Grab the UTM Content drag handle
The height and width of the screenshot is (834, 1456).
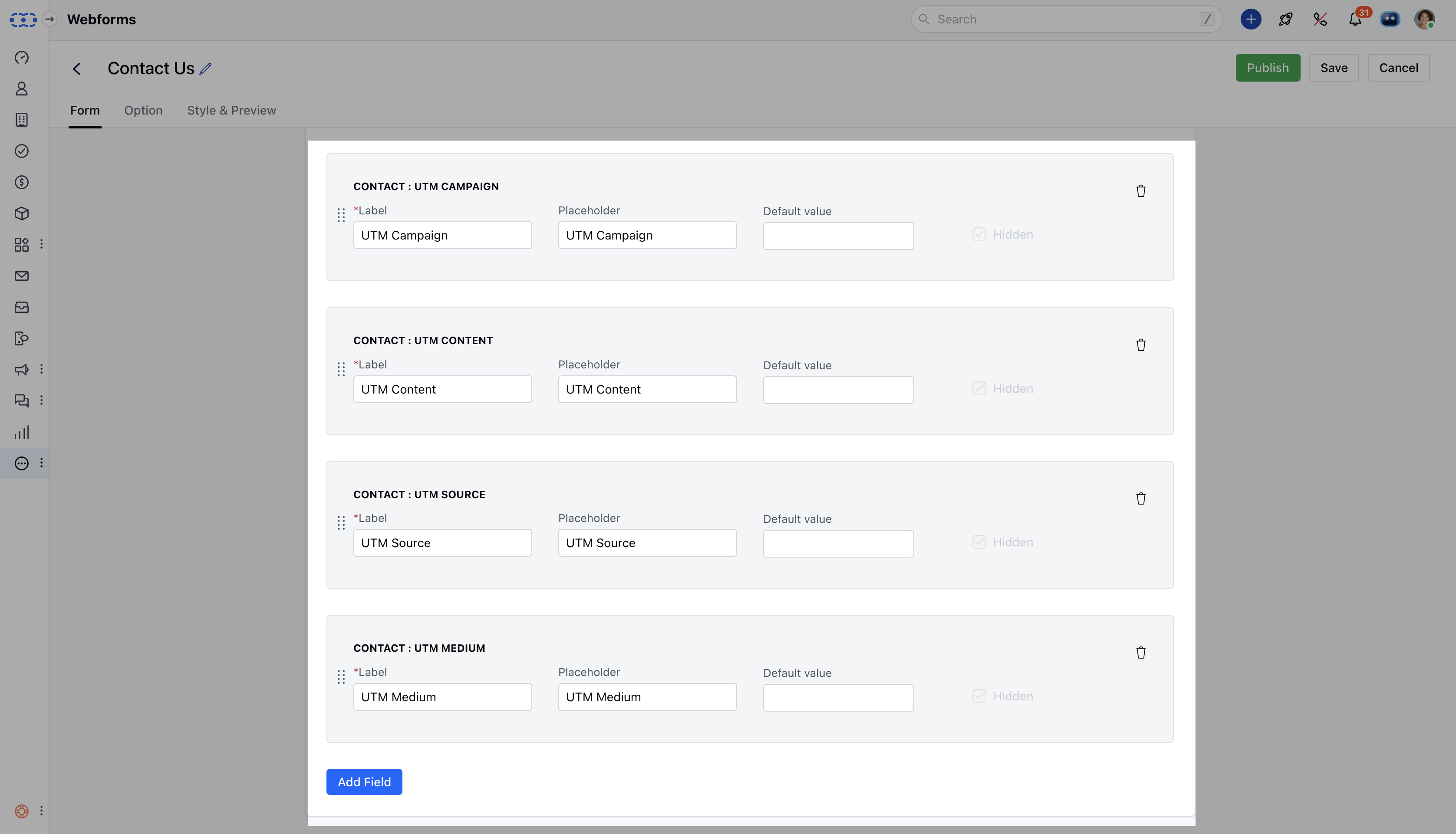click(x=341, y=369)
